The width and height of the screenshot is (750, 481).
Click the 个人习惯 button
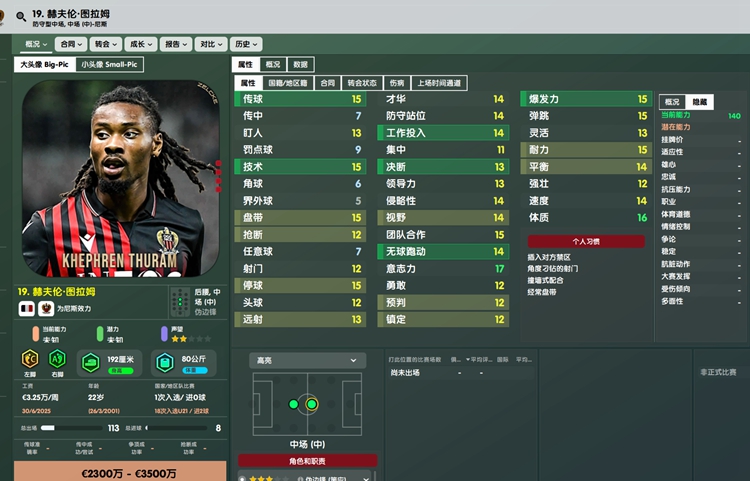click(x=586, y=241)
